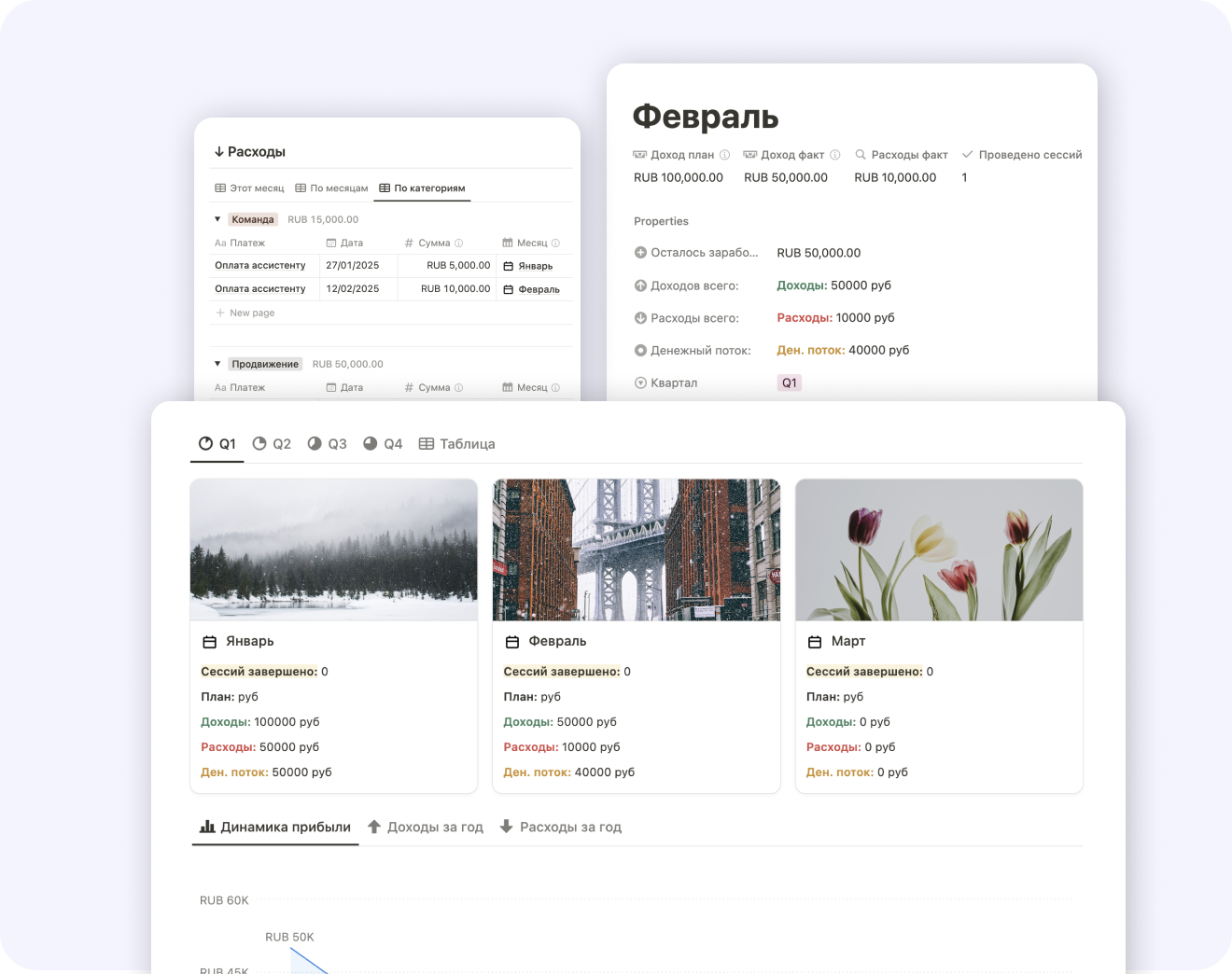Click the pie icon on Q2 tab
This screenshot has width=1232, height=974.
tap(259, 444)
